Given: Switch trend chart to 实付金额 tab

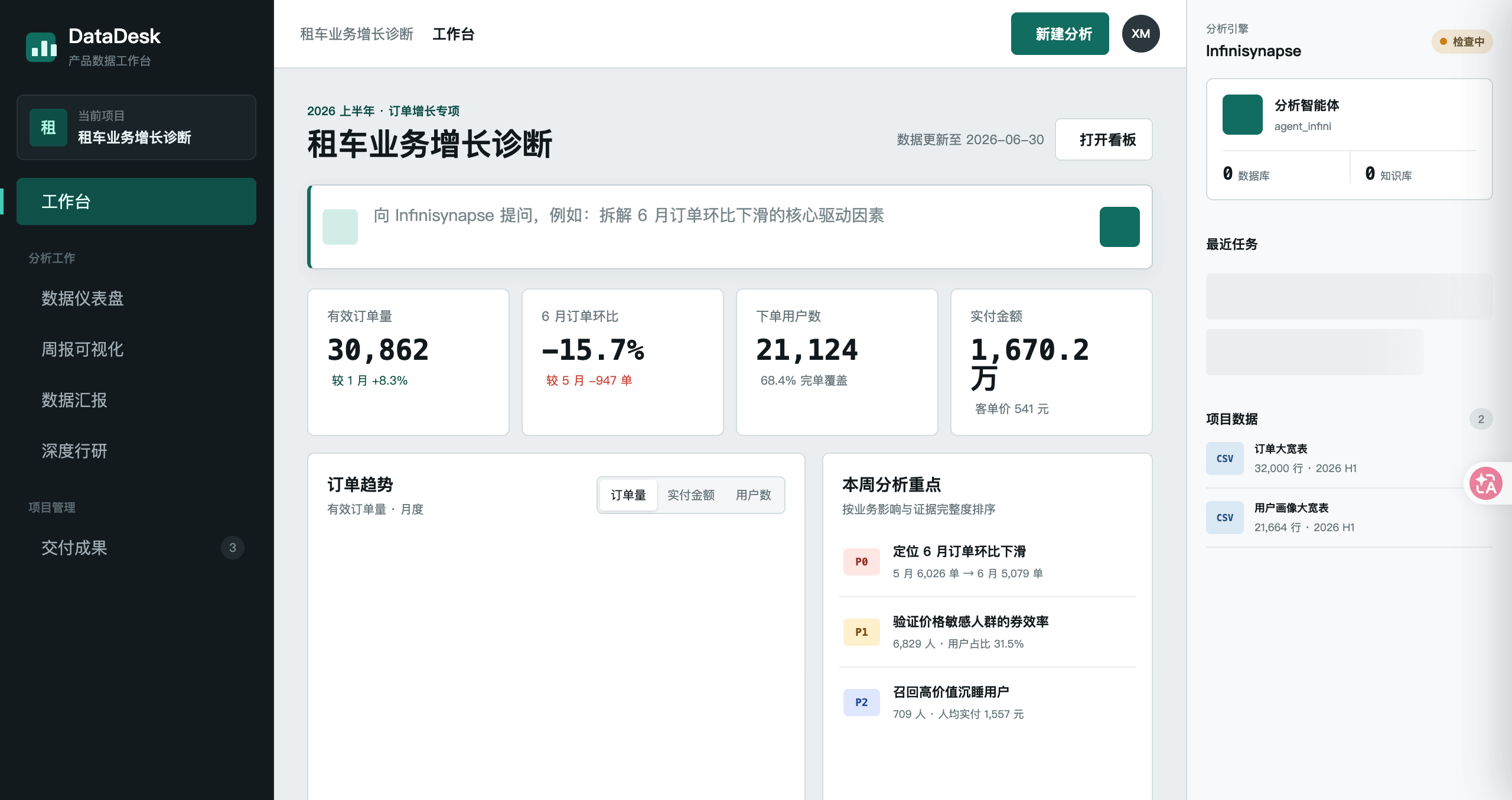Looking at the screenshot, I should (x=691, y=495).
